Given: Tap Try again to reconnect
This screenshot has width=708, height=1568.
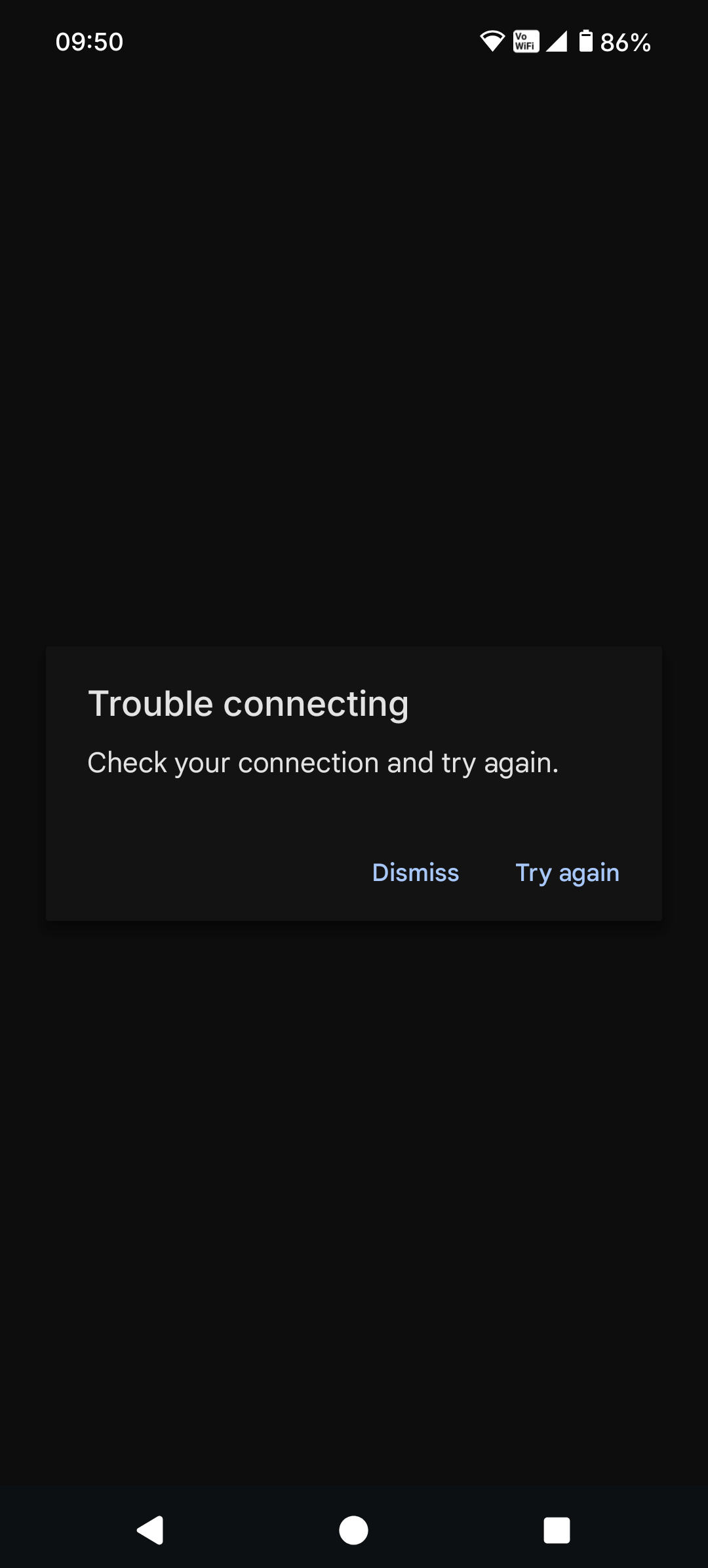Looking at the screenshot, I should click(568, 872).
